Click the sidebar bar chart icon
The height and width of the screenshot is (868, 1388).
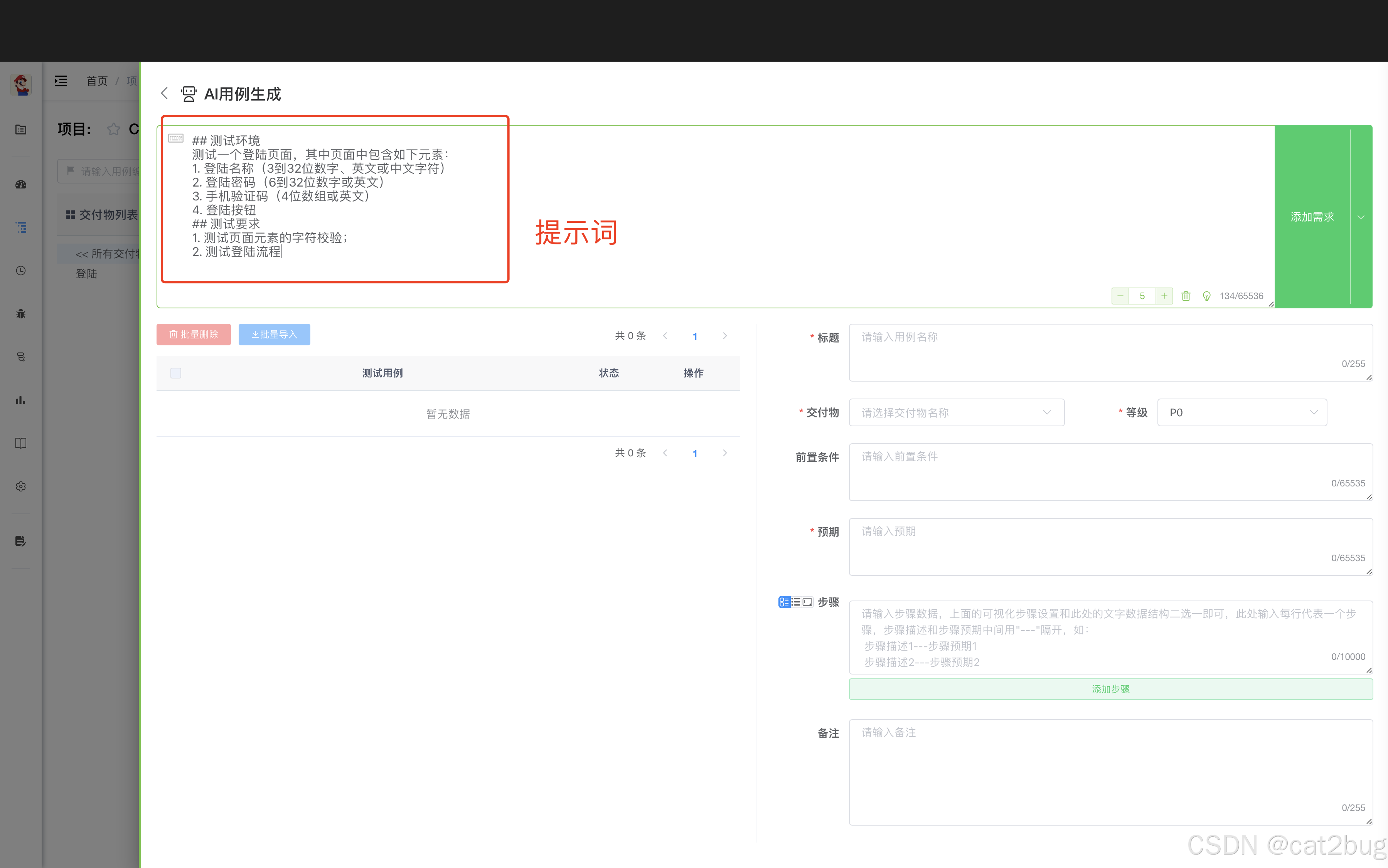(21, 400)
